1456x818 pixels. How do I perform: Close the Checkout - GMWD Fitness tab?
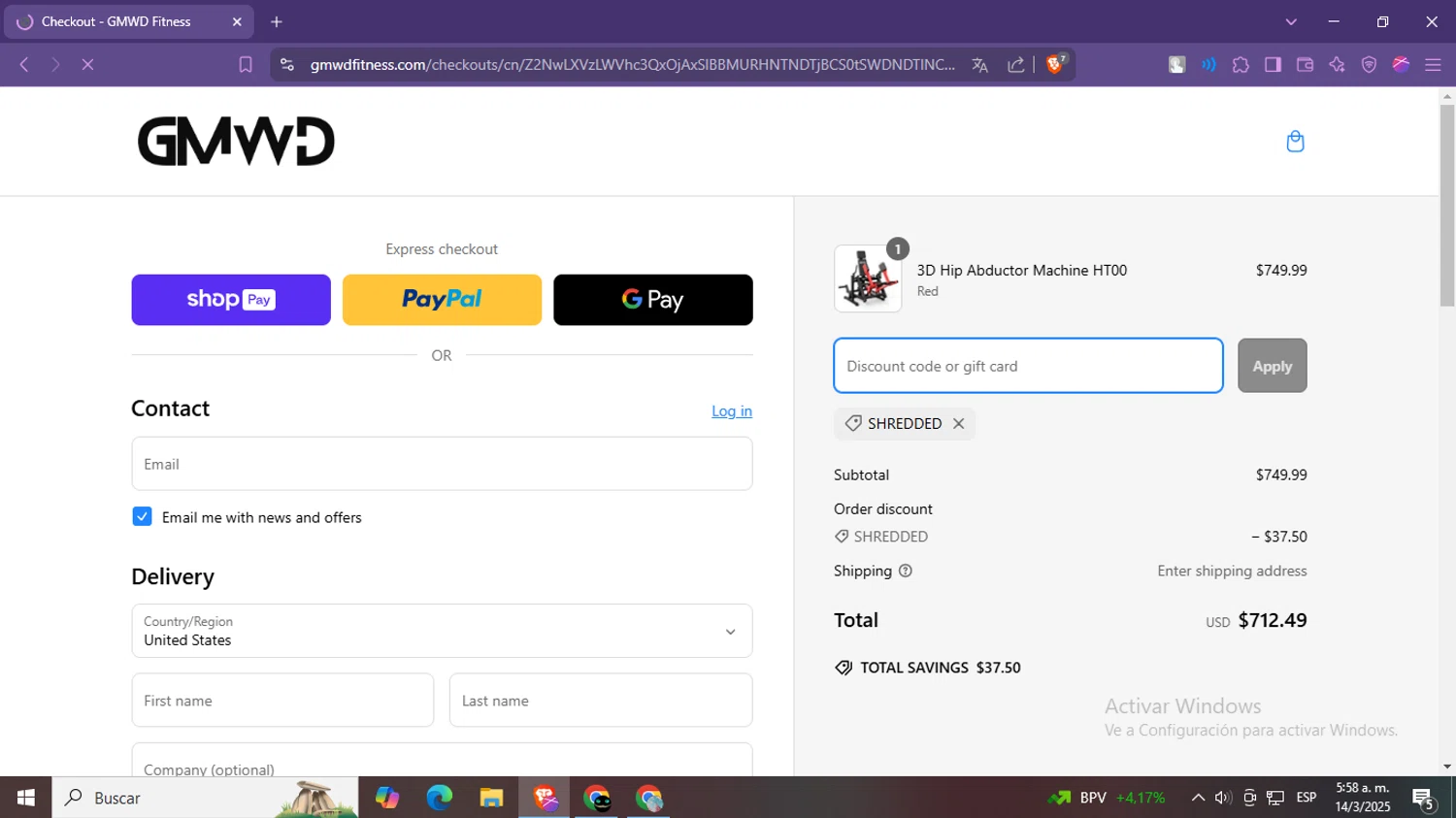237,21
